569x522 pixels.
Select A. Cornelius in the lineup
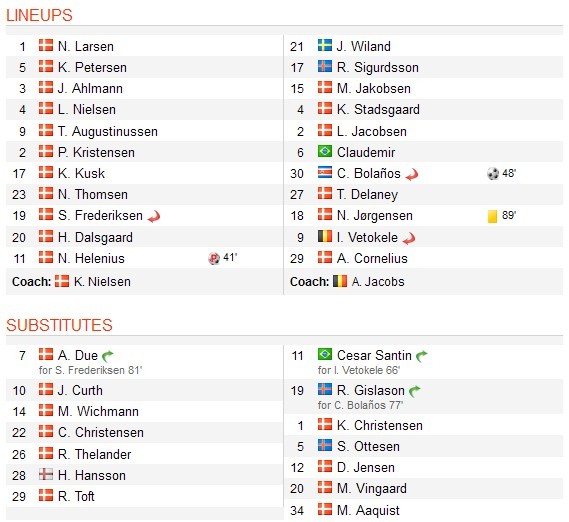tap(372, 258)
